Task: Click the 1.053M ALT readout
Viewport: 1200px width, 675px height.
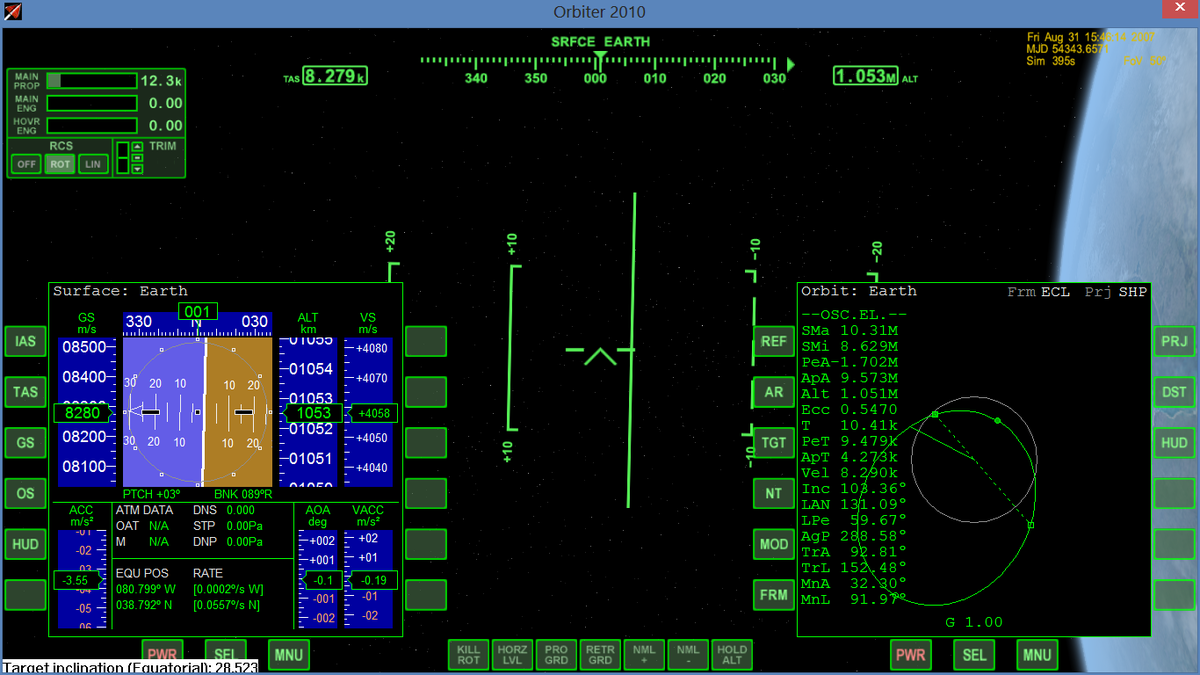Action: point(866,76)
